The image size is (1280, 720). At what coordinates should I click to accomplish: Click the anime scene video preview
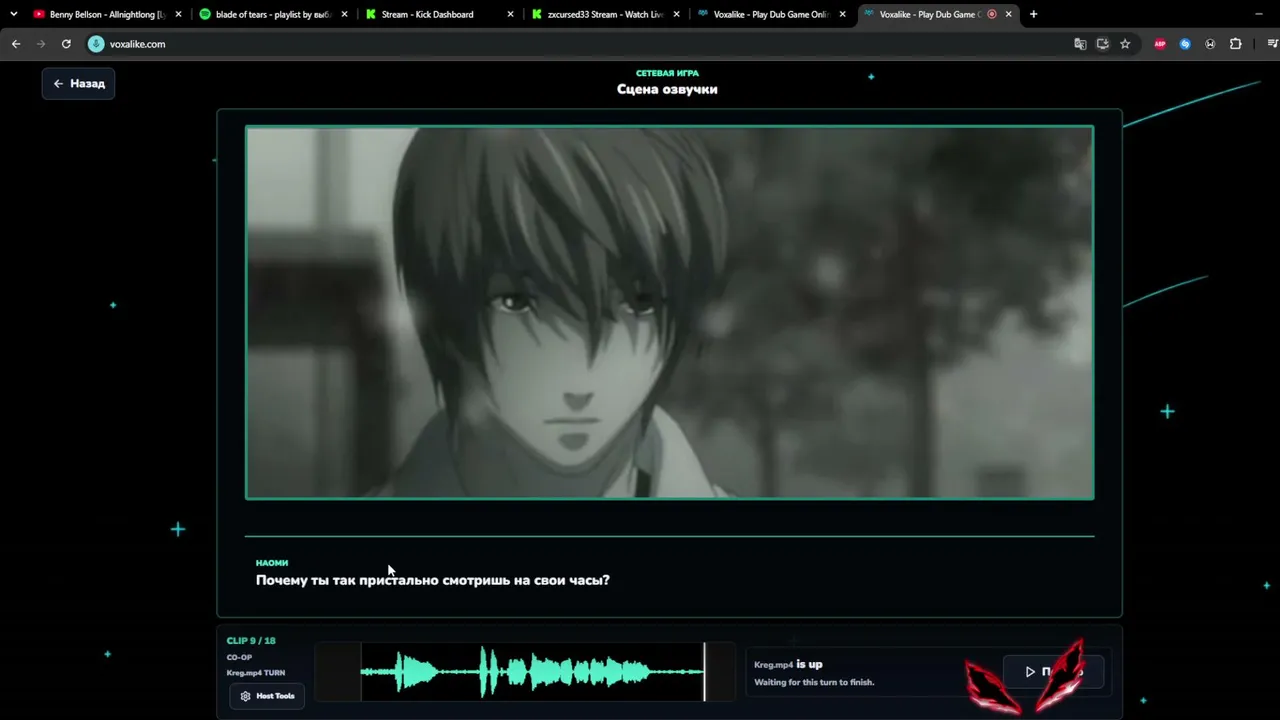pyautogui.click(x=670, y=312)
